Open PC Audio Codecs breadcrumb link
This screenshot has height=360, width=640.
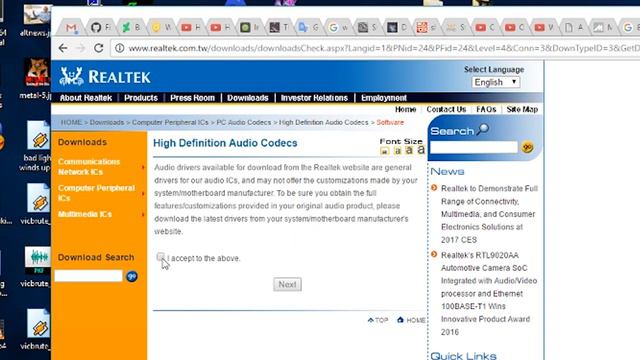244,122
